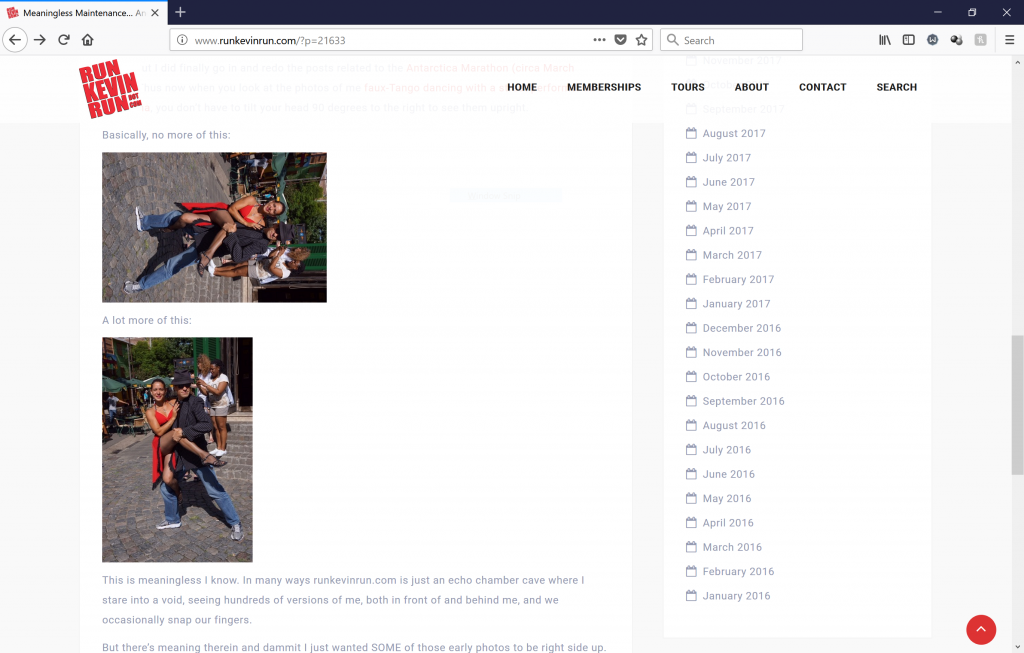Close the Meaningless Maintenance tab
Image resolution: width=1024 pixels, height=653 pixels.
[x=155, y=12]
